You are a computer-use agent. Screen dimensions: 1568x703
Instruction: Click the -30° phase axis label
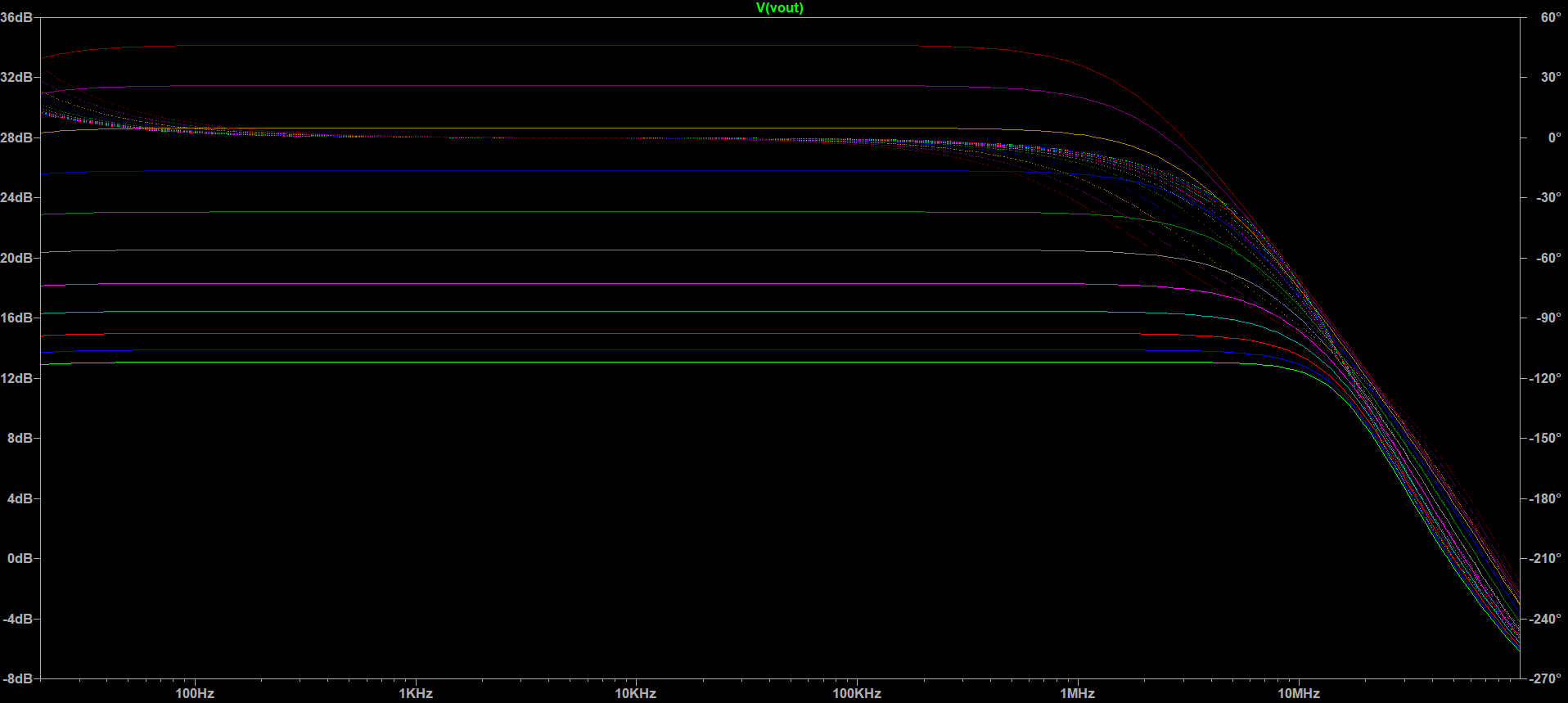pyautogui.click(x=1548, y=197)
